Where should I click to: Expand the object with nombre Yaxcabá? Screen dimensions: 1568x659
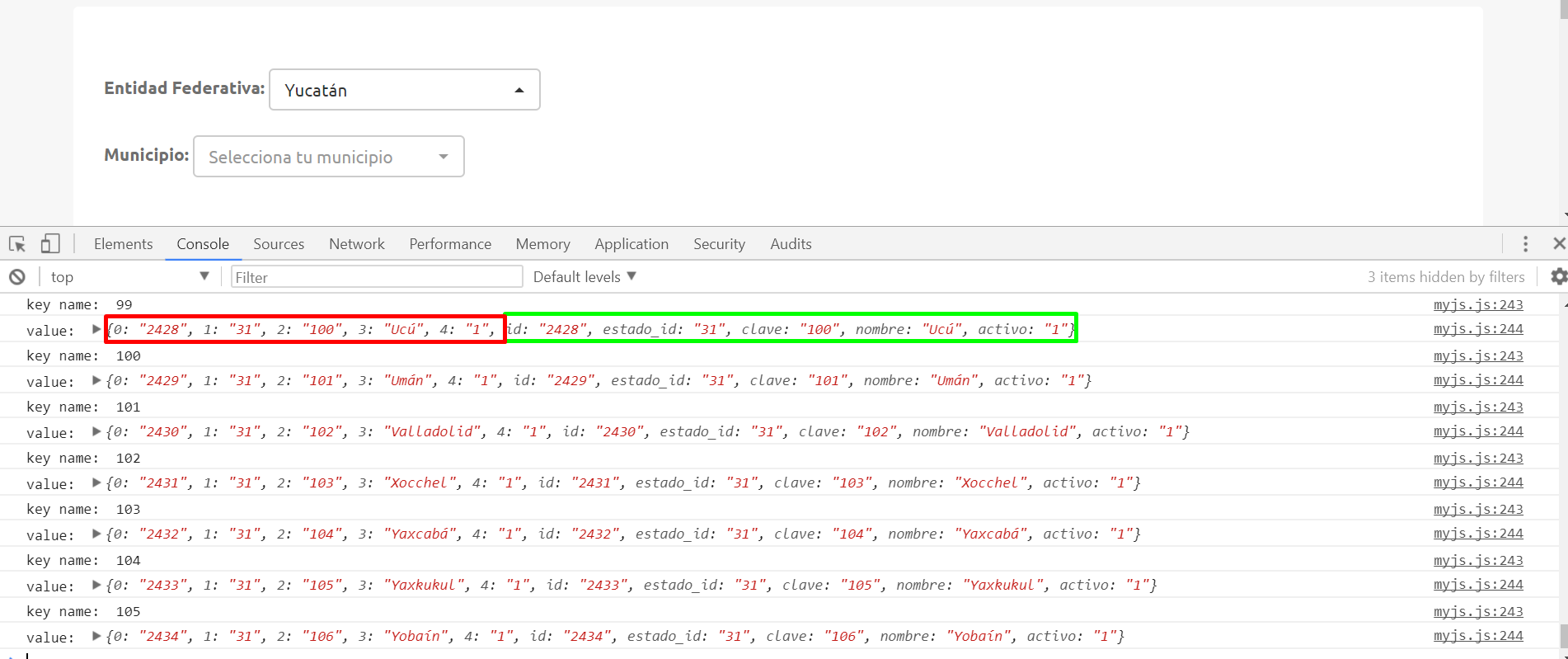pos(96,534)
